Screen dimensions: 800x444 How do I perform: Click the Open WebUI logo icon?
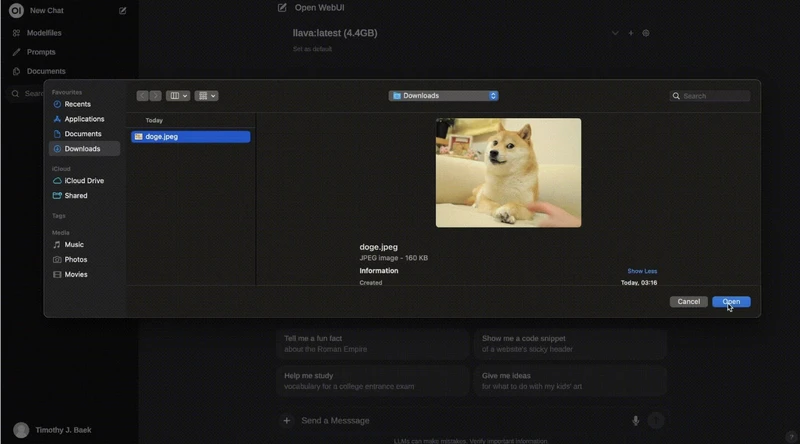16,10
